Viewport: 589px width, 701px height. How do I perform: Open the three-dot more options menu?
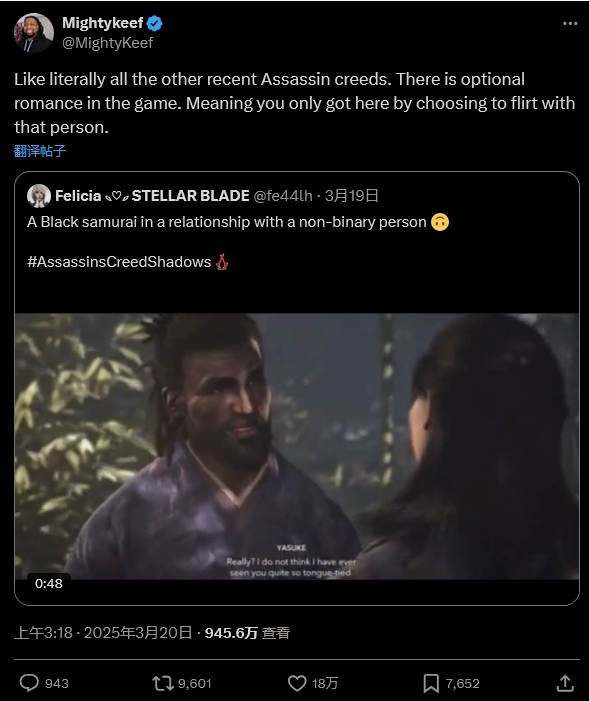570,23
